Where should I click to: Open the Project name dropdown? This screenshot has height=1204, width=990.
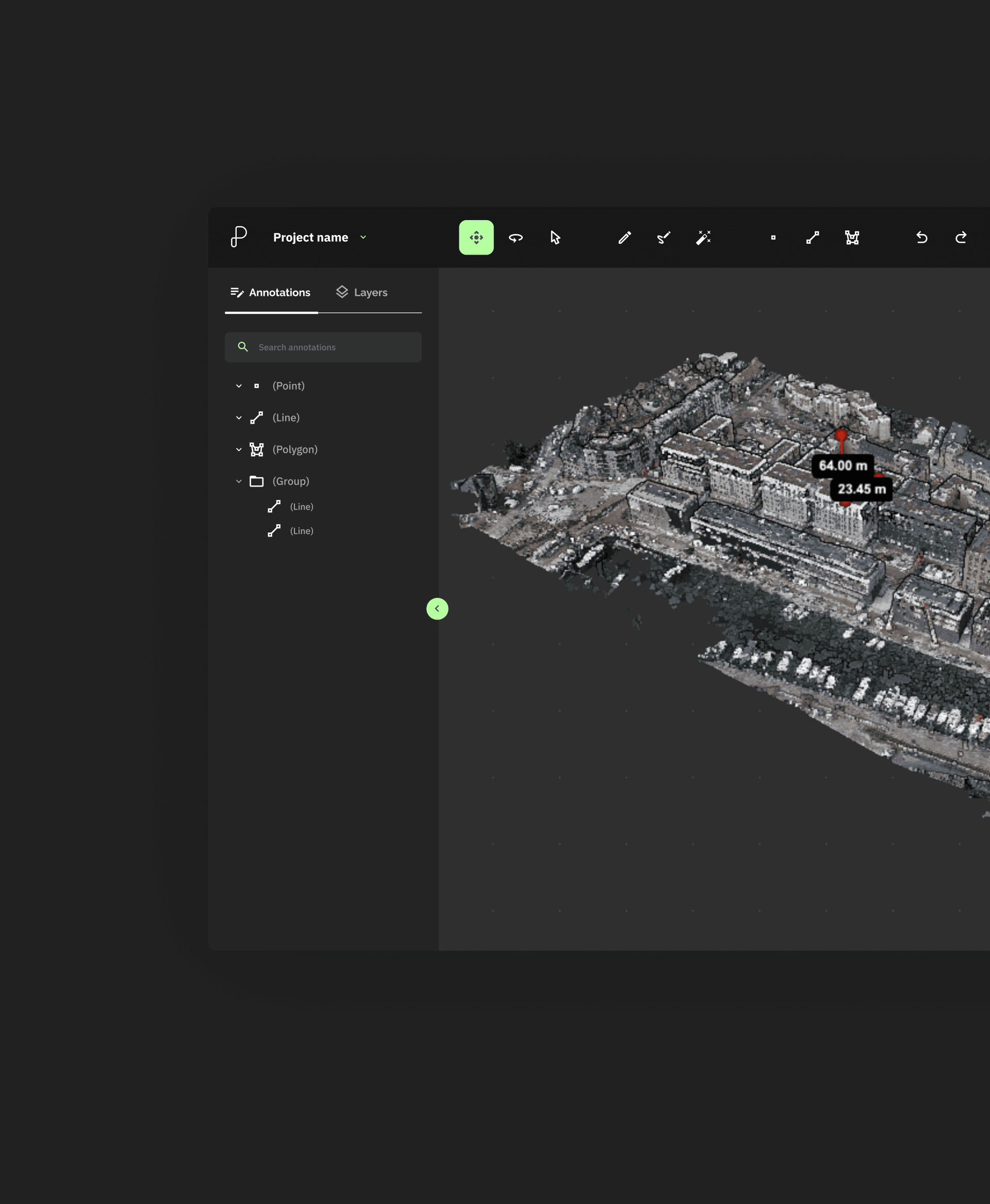point(364,237)
